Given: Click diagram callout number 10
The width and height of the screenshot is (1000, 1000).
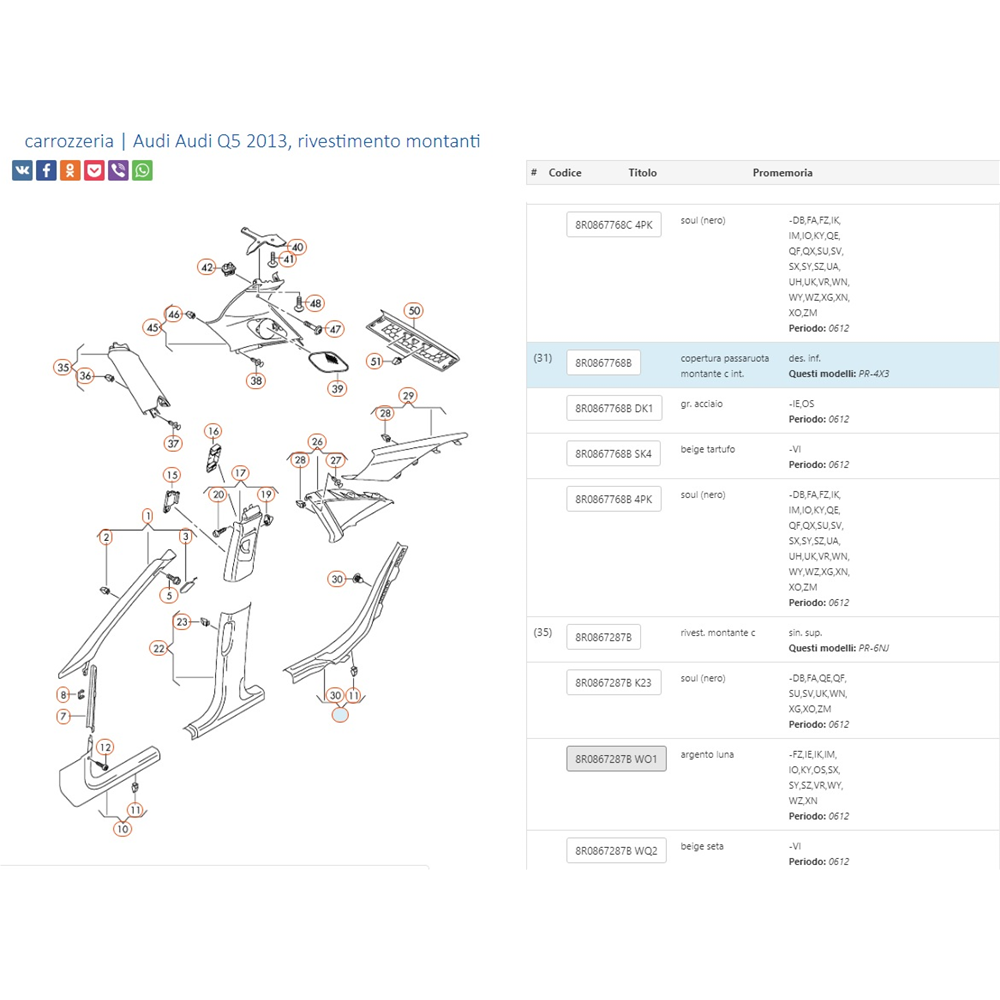Looking at the screenshot, I should coord(122,828).
